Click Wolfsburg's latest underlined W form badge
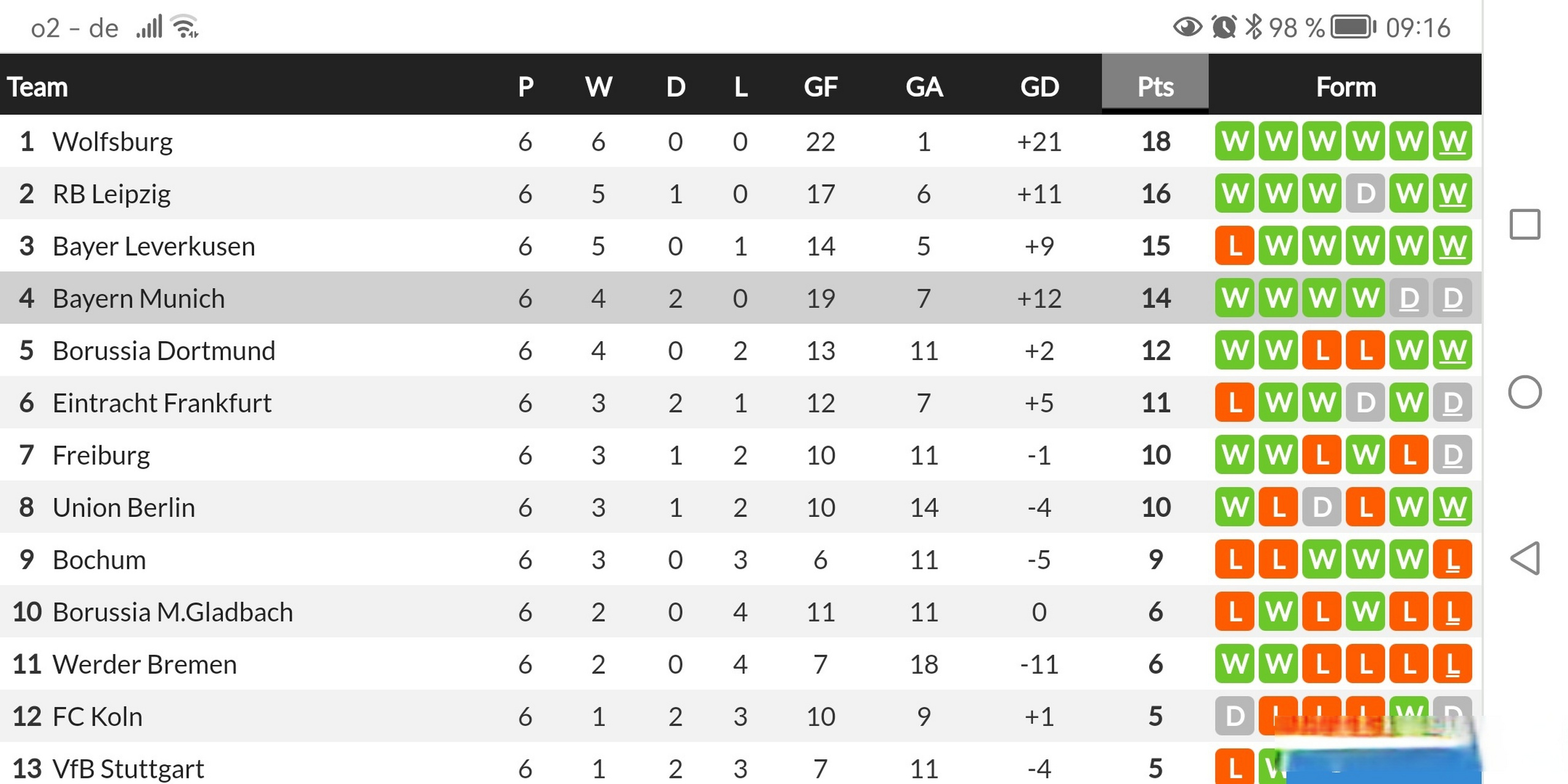 click(1452, 141)
